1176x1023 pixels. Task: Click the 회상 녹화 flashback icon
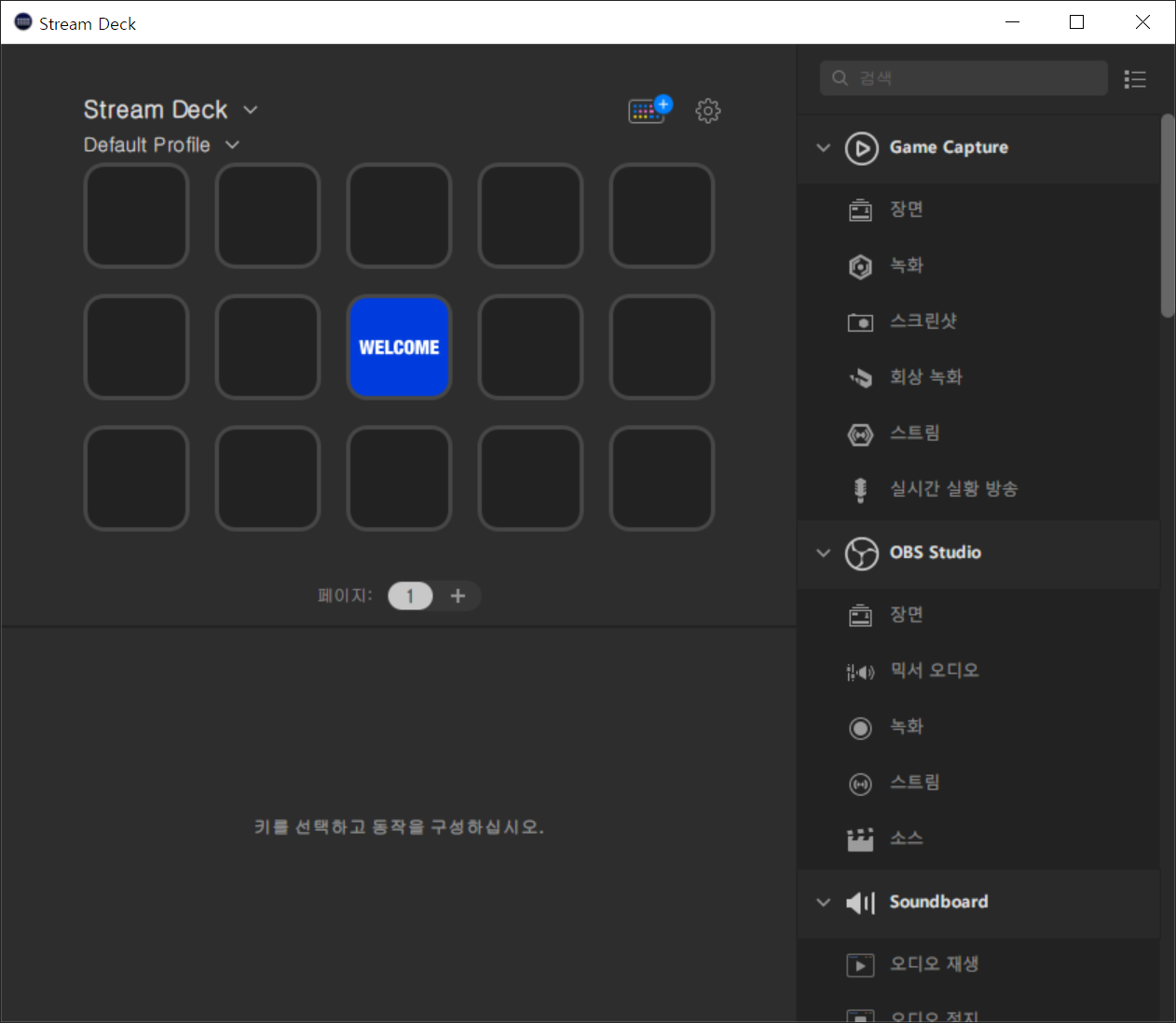[x=860, y=377]
